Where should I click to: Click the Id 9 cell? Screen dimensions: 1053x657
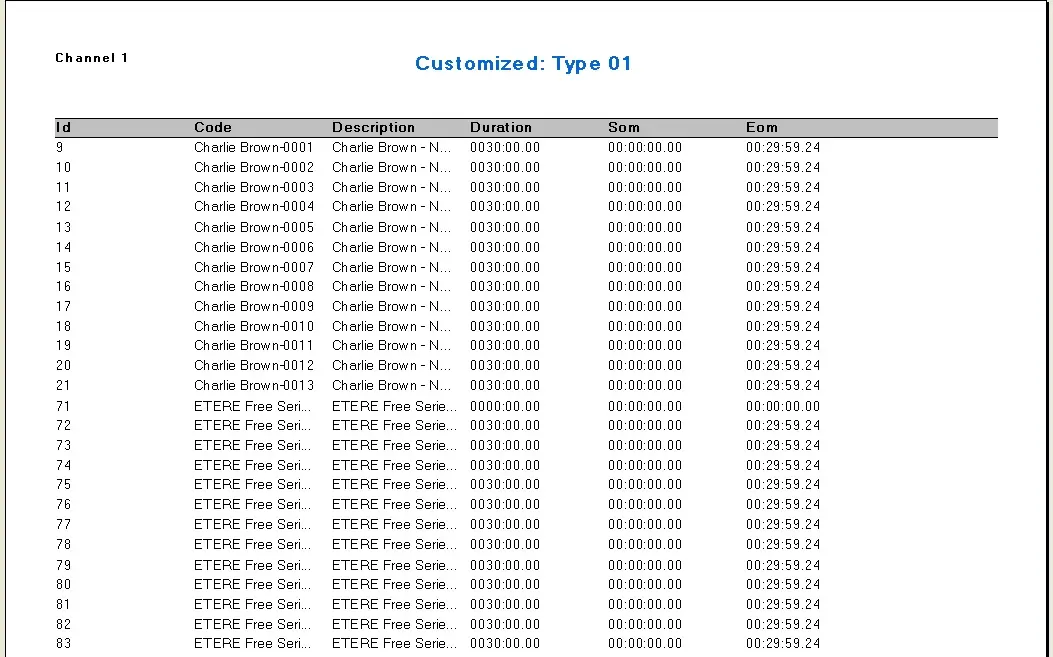[x=60, y=147]
